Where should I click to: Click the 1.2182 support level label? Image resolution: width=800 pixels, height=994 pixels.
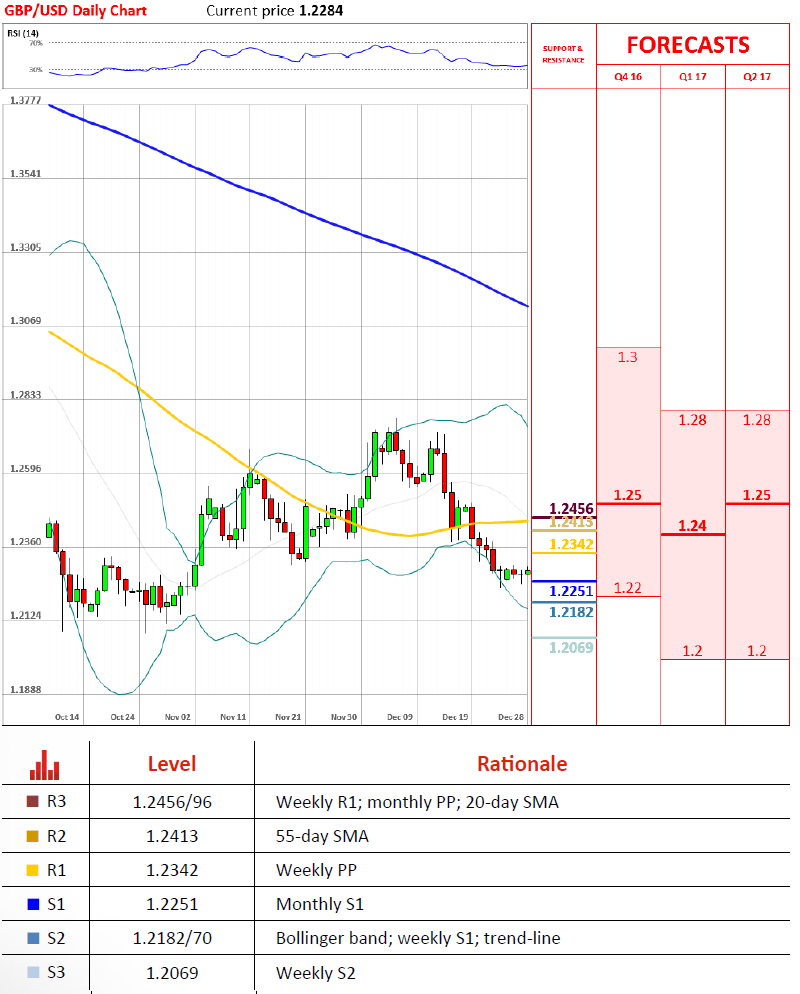click(x=571, y=612)
